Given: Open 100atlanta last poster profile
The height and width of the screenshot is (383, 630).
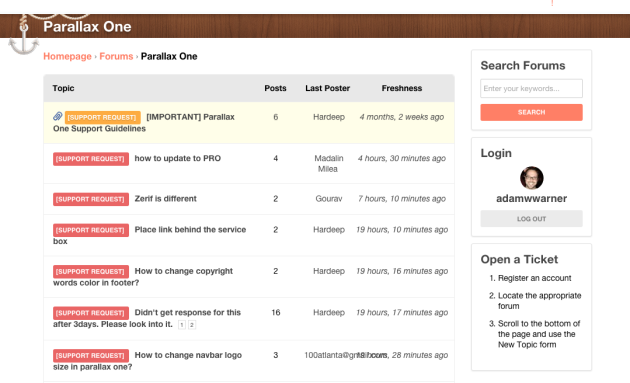Looking at the screenshot, I should click(346, 355).
